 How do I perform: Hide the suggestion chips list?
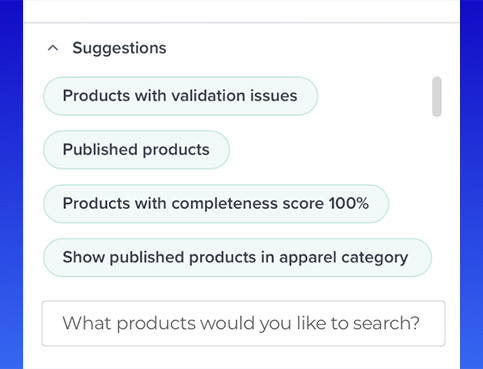coord(53,48)
